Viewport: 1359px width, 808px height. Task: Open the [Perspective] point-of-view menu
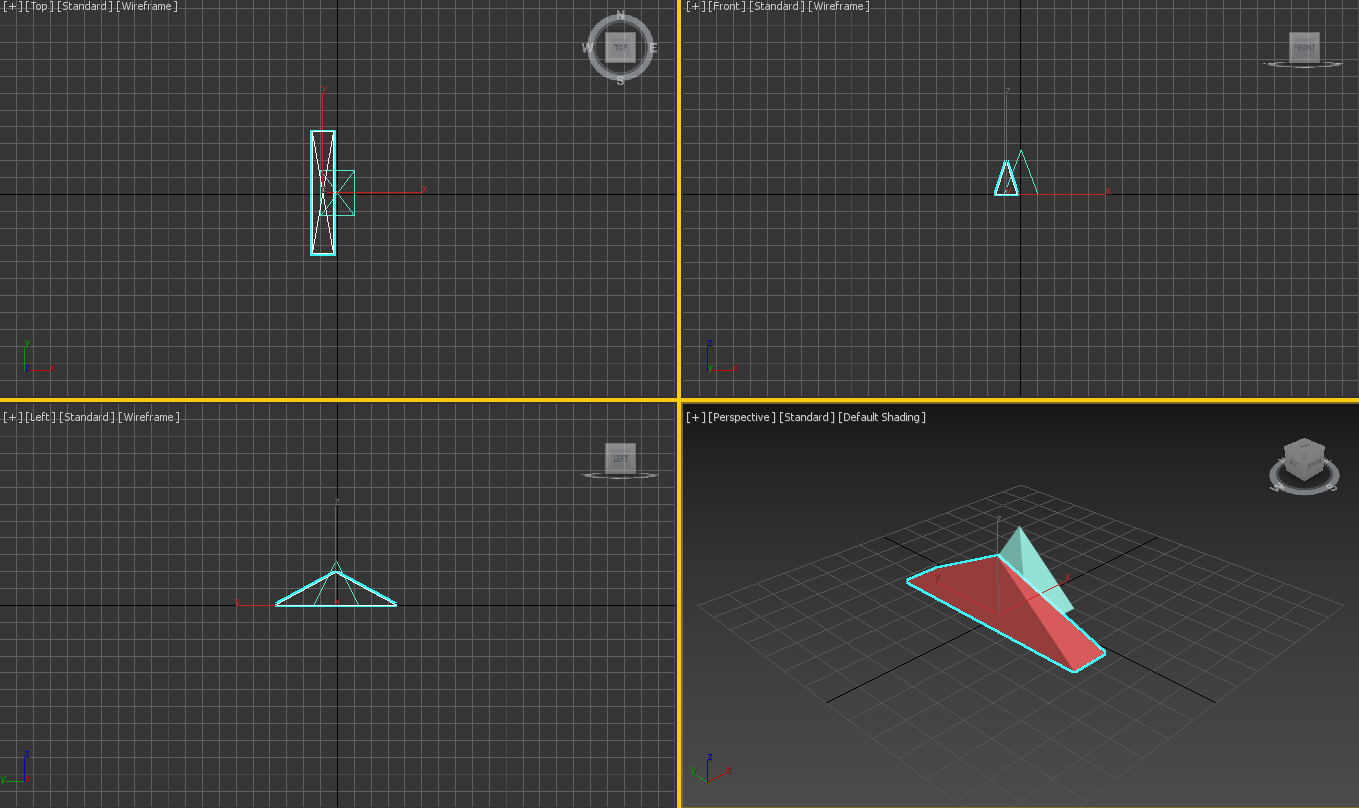tap(743, 417)
